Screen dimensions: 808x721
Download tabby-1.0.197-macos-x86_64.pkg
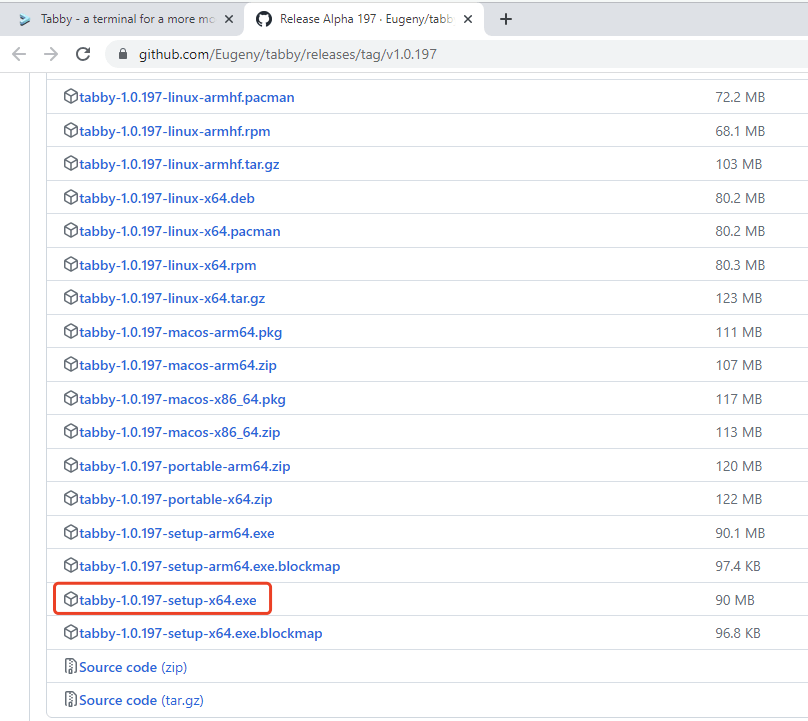pyautogui.click(x=182, y=399)
